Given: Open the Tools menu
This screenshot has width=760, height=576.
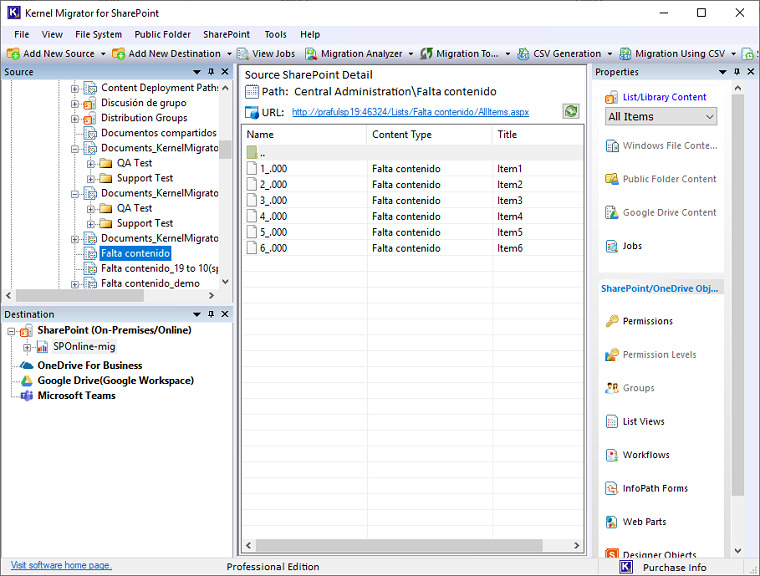Looking at the screenshot, I should (275, 34).
